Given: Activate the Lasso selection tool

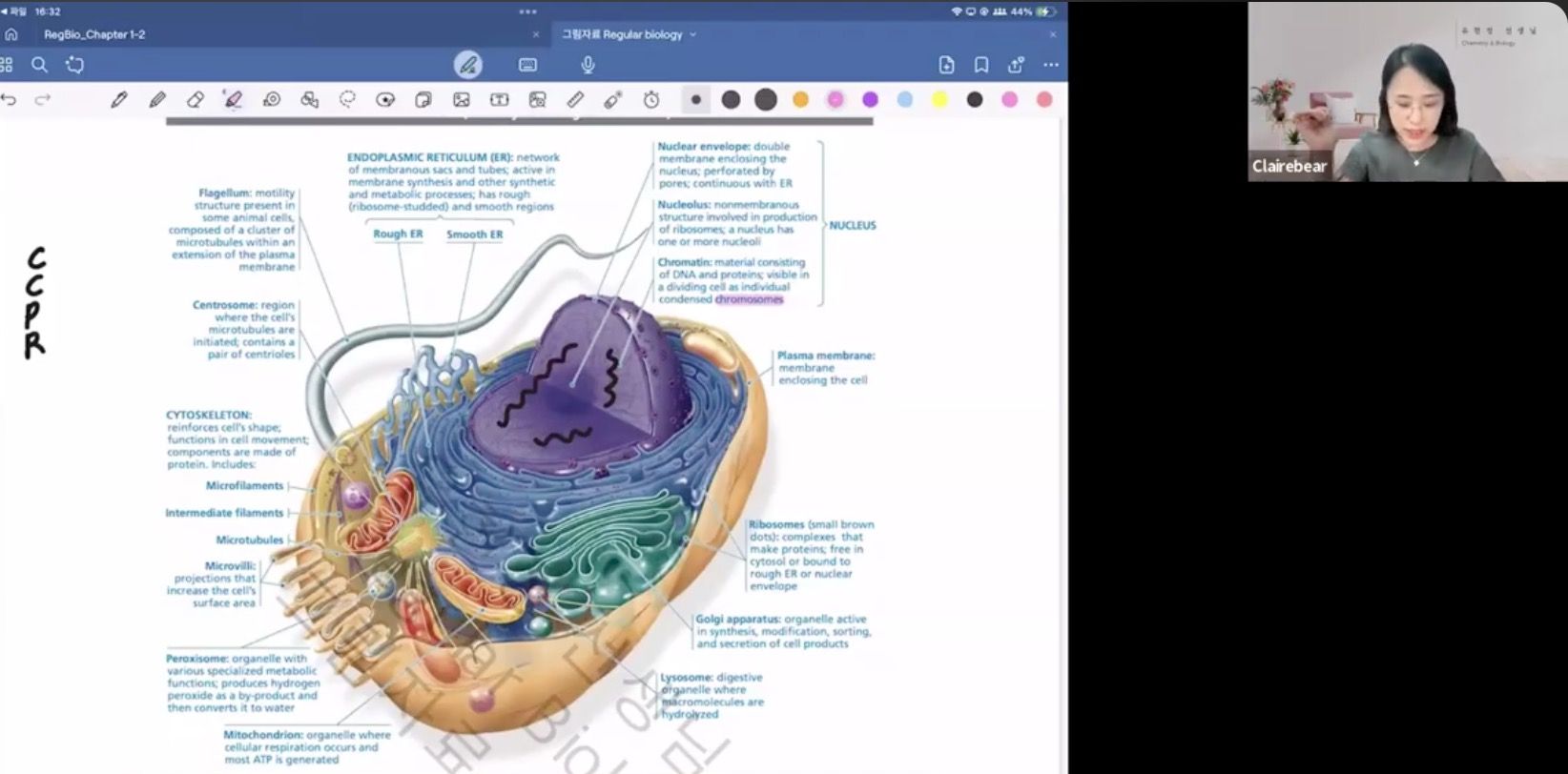Looking at the screenshot, I should click(348, 99).
